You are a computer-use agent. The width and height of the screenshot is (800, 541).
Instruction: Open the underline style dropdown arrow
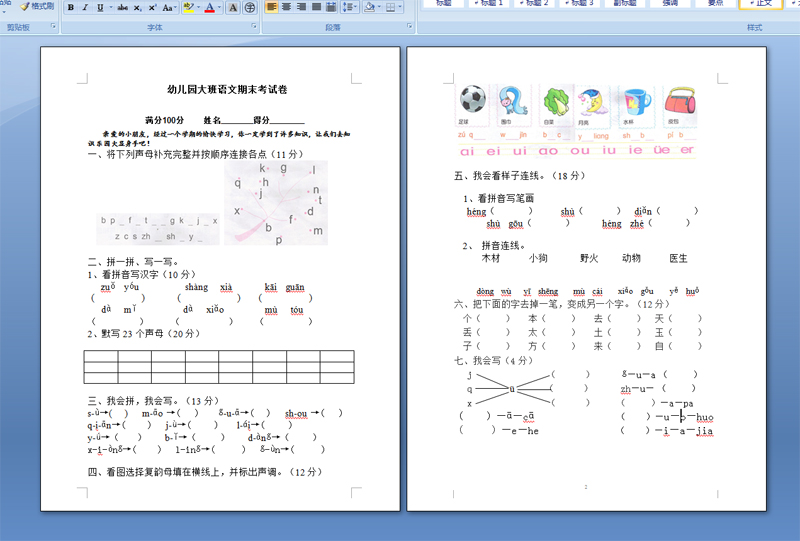(111, 7)
